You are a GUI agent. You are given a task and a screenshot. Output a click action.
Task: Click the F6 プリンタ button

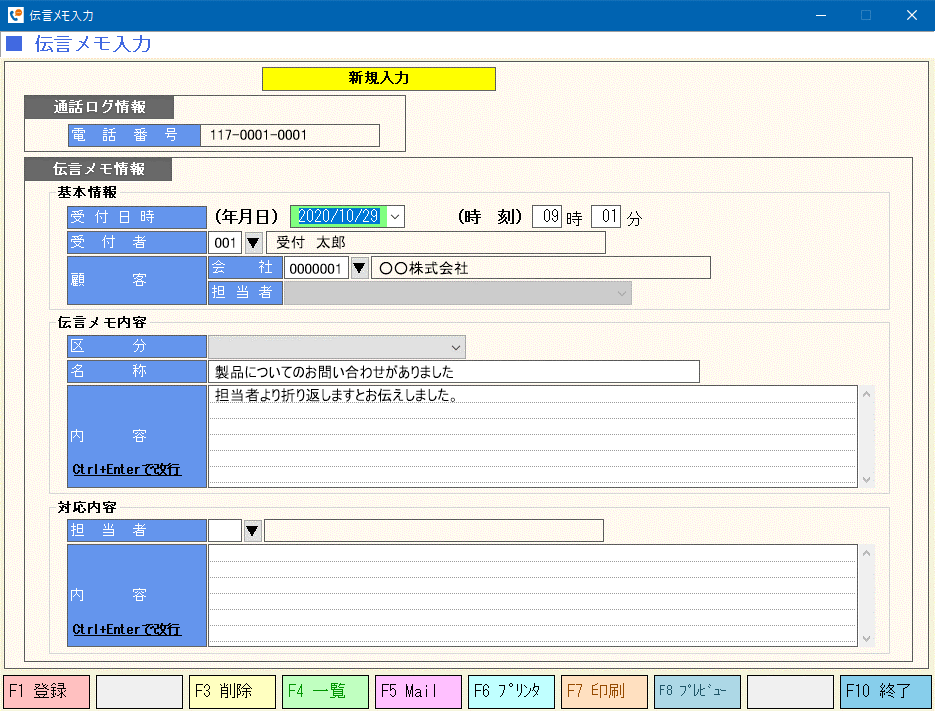coord(512,691)
